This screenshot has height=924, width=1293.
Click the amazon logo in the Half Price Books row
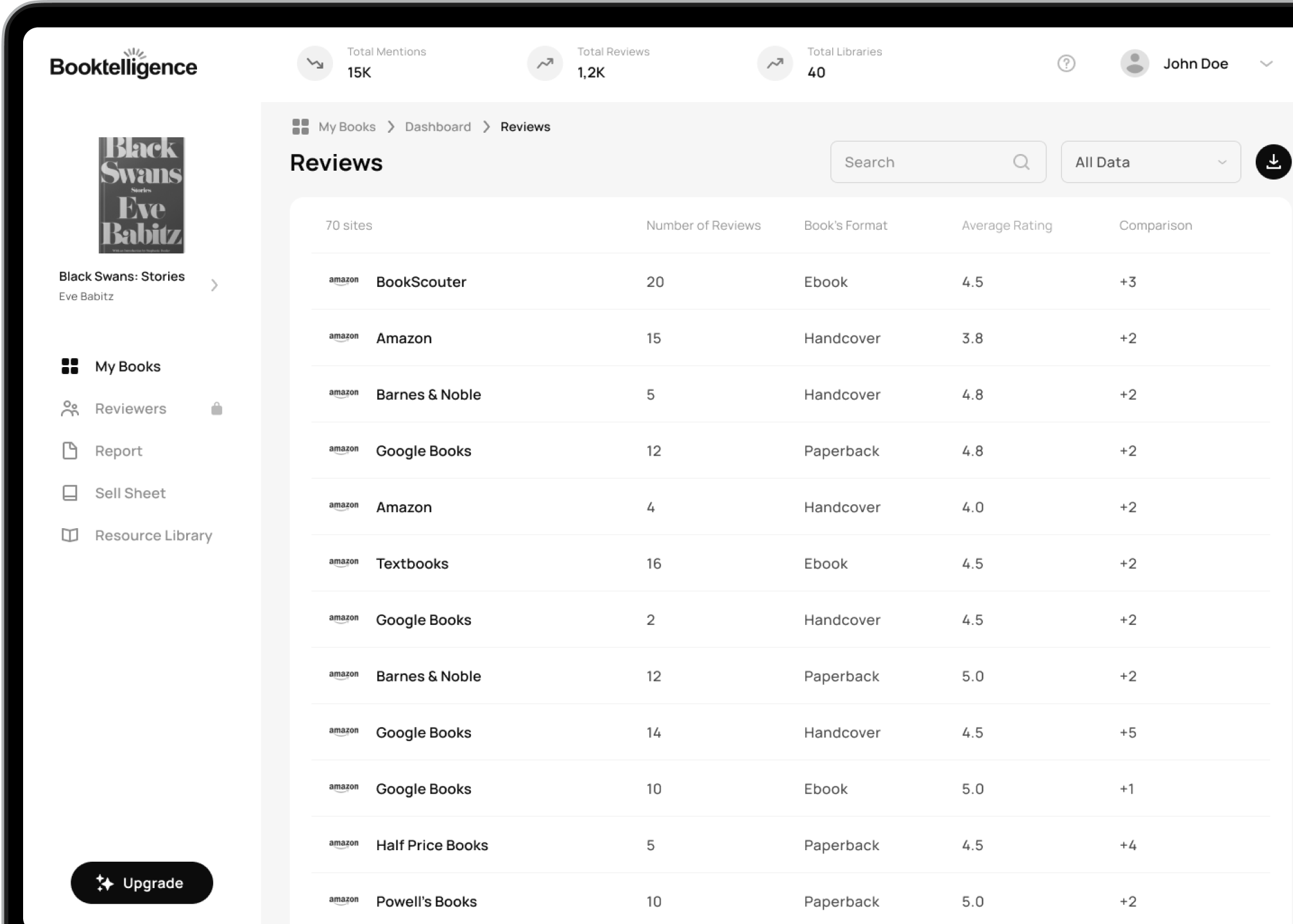(x=344, y=844)
